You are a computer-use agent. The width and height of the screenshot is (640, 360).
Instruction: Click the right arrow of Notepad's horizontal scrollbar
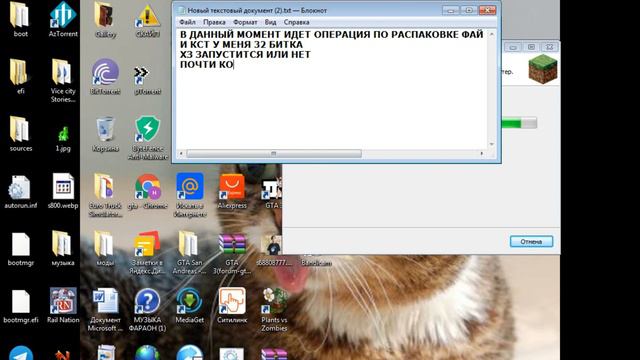(x=482, y=154)
